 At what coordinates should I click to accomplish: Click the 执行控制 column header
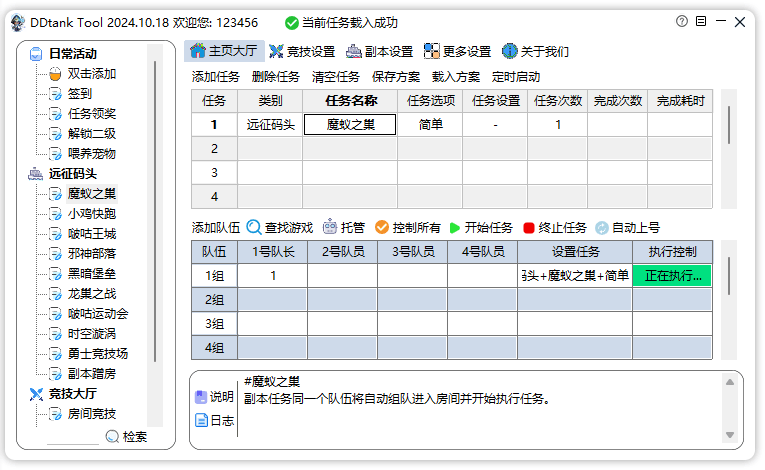[672, 252]
